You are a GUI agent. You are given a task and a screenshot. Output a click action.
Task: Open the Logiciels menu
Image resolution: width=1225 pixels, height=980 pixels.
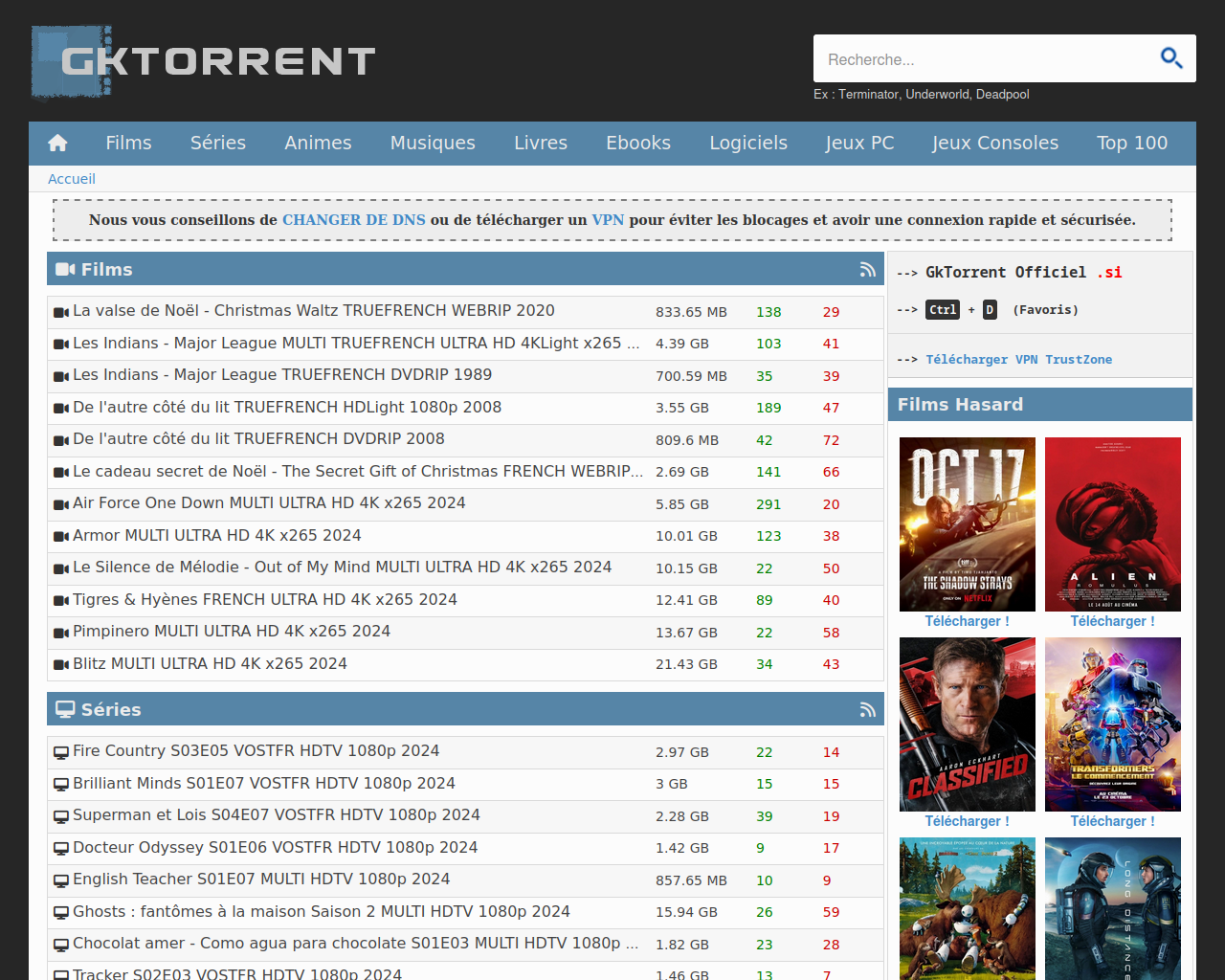tap(748, 143)
